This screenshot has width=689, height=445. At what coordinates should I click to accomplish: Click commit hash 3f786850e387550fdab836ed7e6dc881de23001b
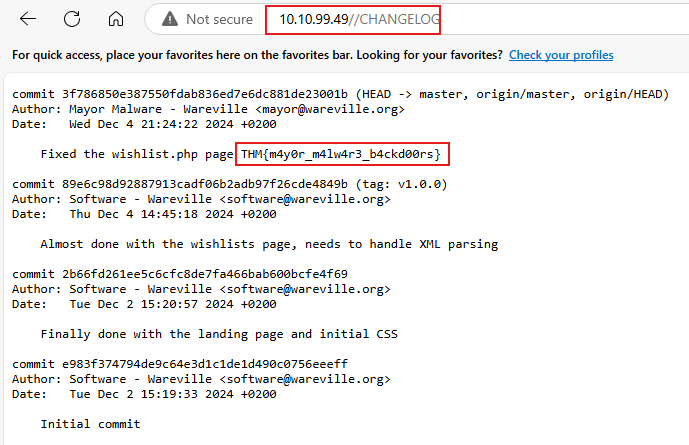(x=205, y=94)
